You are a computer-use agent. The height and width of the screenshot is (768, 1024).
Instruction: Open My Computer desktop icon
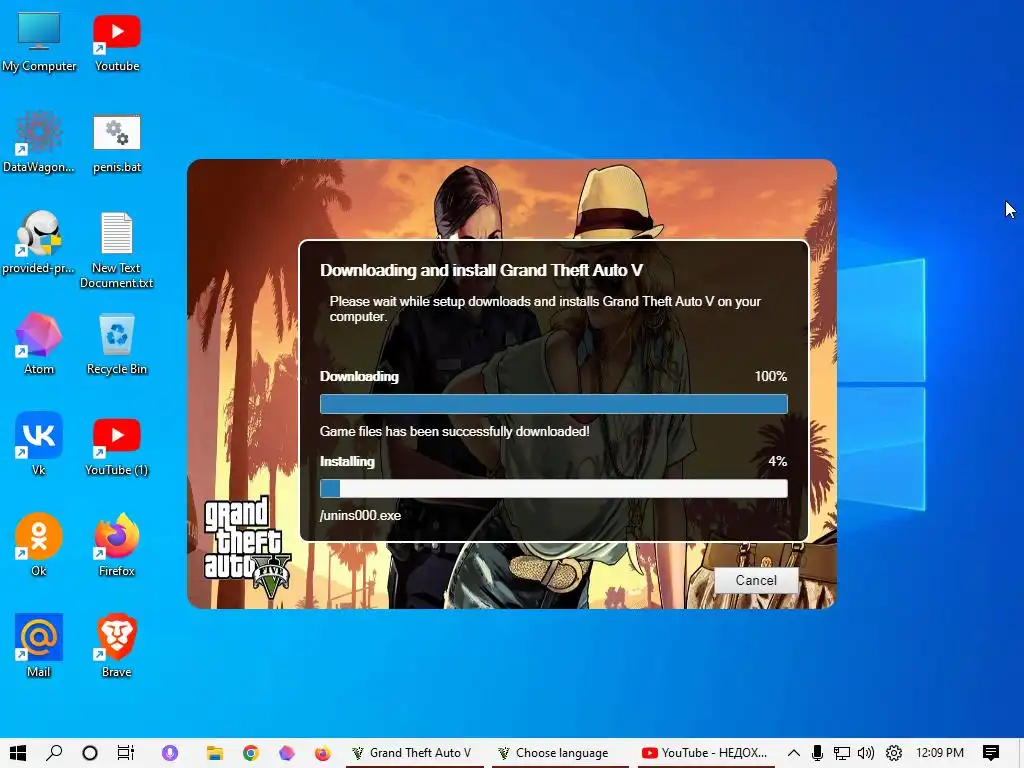[x=39, y=42]
